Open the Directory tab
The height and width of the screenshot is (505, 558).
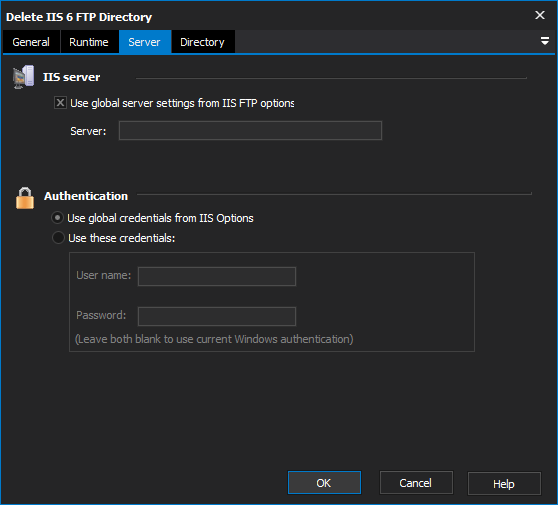202,42
